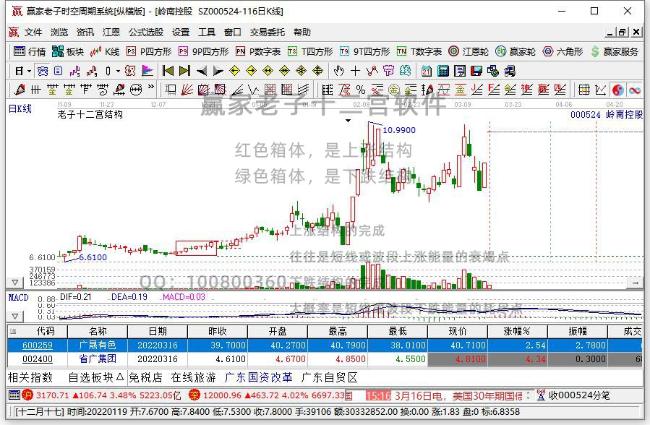Open the T四方形 tool
The width and height of the screenshot is (650, 425).
tap(310, 51)
